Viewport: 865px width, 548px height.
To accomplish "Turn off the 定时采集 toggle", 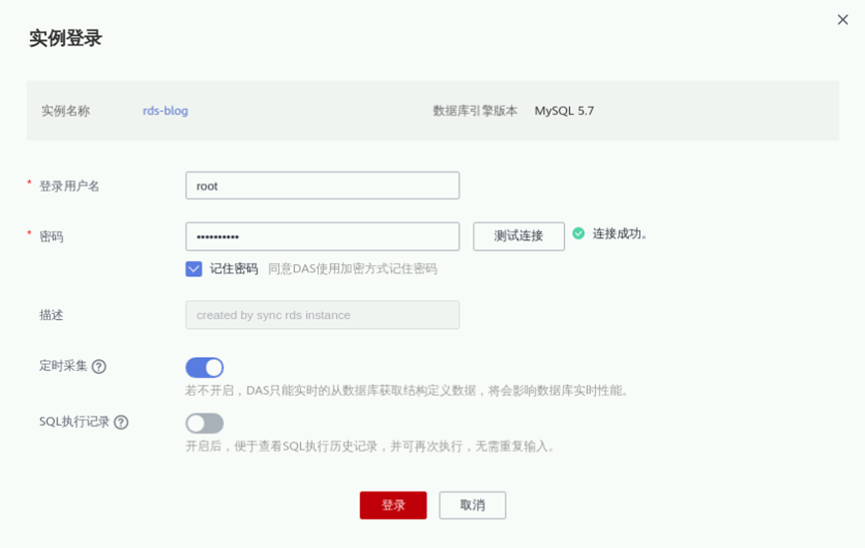I will click(x=205, y=368).
